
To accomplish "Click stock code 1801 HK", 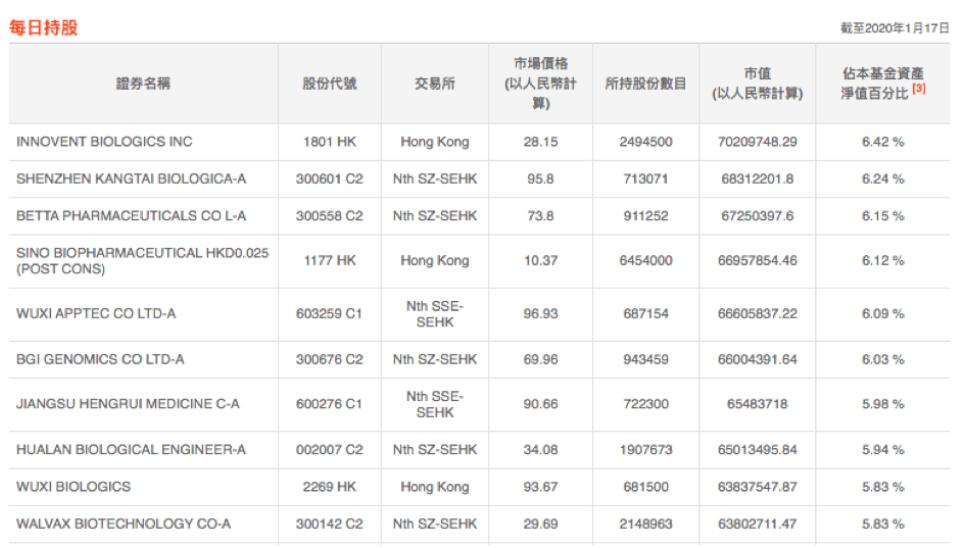I will coord(329,141).
